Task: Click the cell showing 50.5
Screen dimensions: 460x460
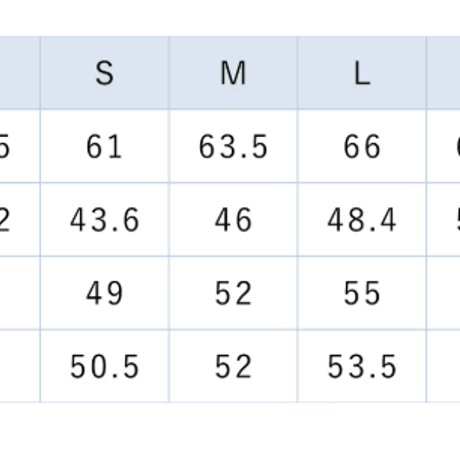Action: point(105,366)
